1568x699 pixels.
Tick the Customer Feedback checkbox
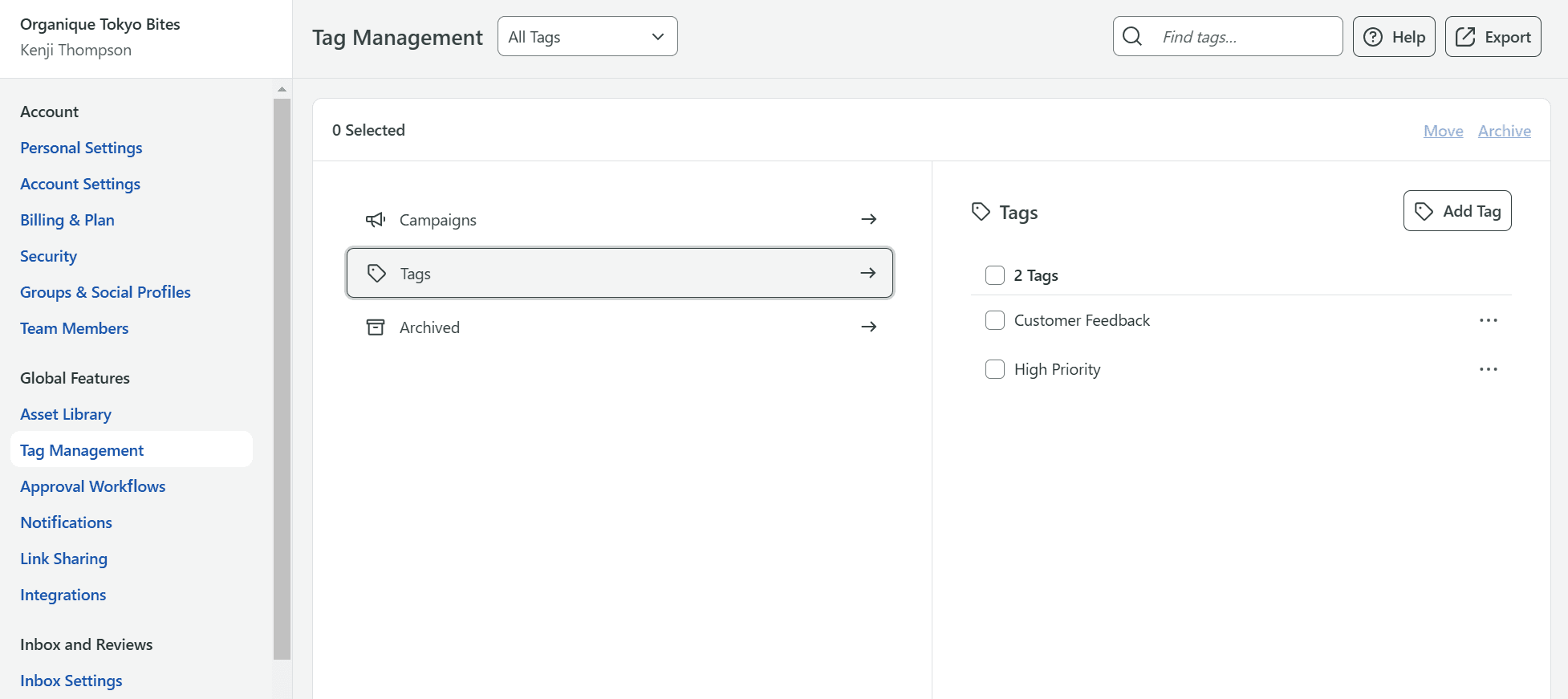995,320
